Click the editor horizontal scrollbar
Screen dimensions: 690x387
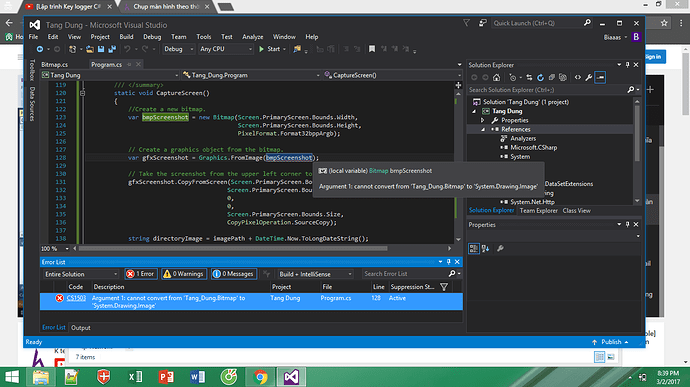coord(233,249)
